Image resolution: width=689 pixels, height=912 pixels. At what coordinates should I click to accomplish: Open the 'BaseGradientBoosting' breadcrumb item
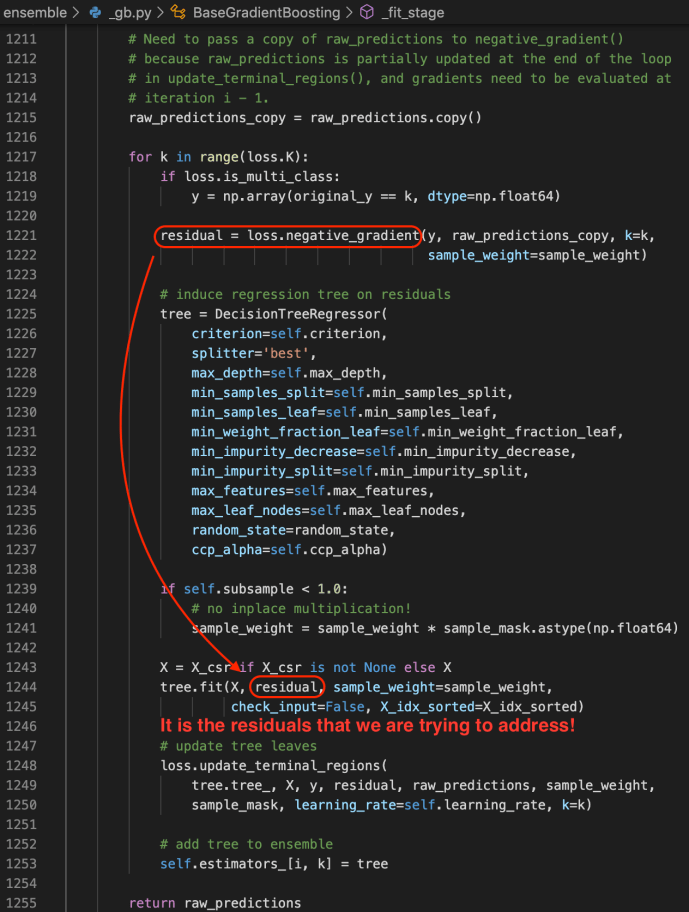(x=266, y=13)
